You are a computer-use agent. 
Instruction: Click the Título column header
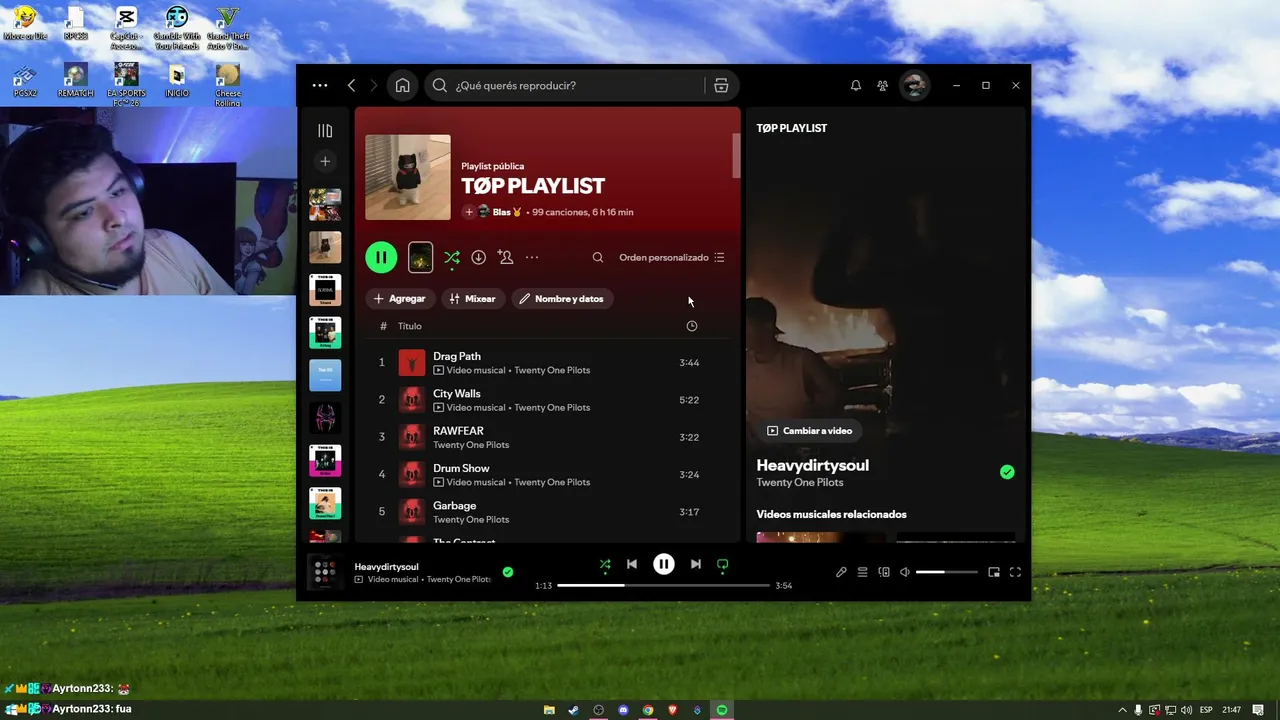[x=410, y=326]
